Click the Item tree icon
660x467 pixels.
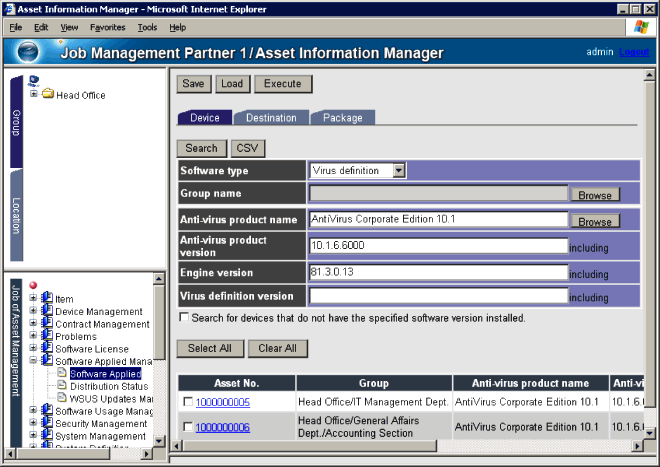(47, 299)
